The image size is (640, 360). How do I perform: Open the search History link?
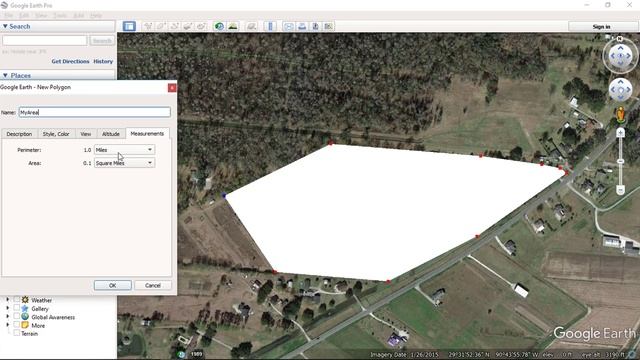[x=103, y=61]
